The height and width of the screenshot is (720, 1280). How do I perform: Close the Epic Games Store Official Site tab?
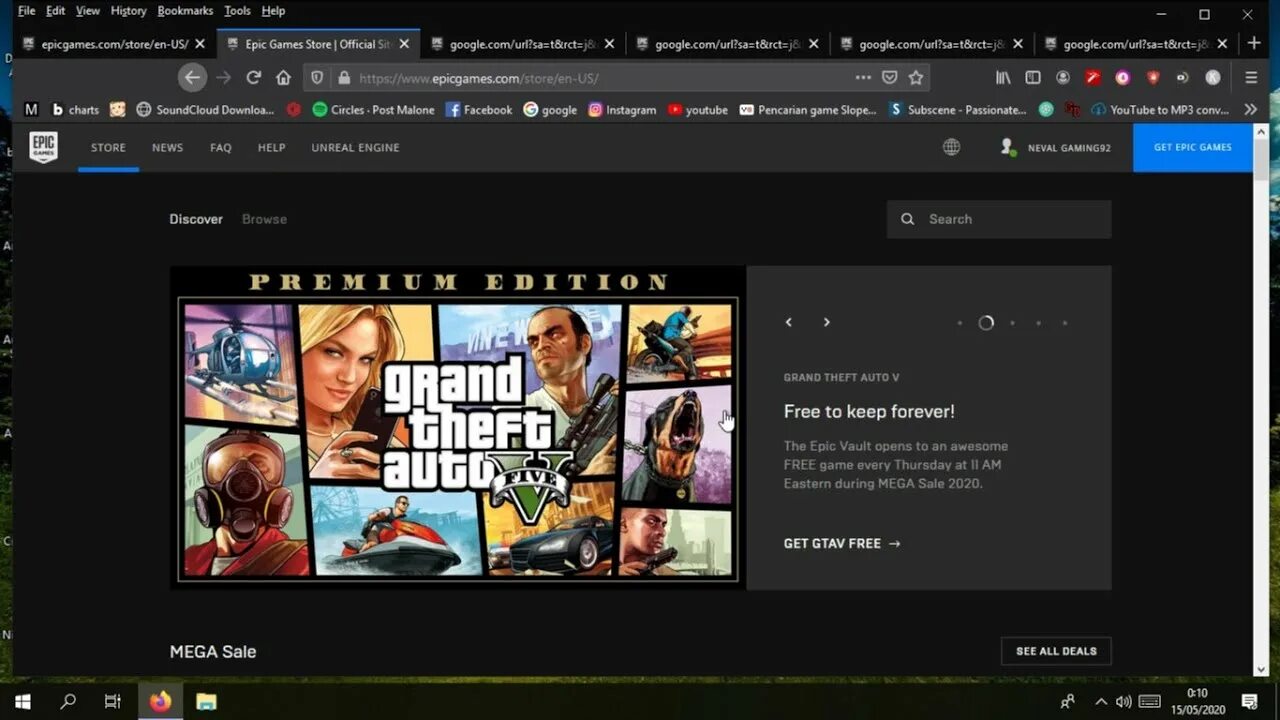404,44
